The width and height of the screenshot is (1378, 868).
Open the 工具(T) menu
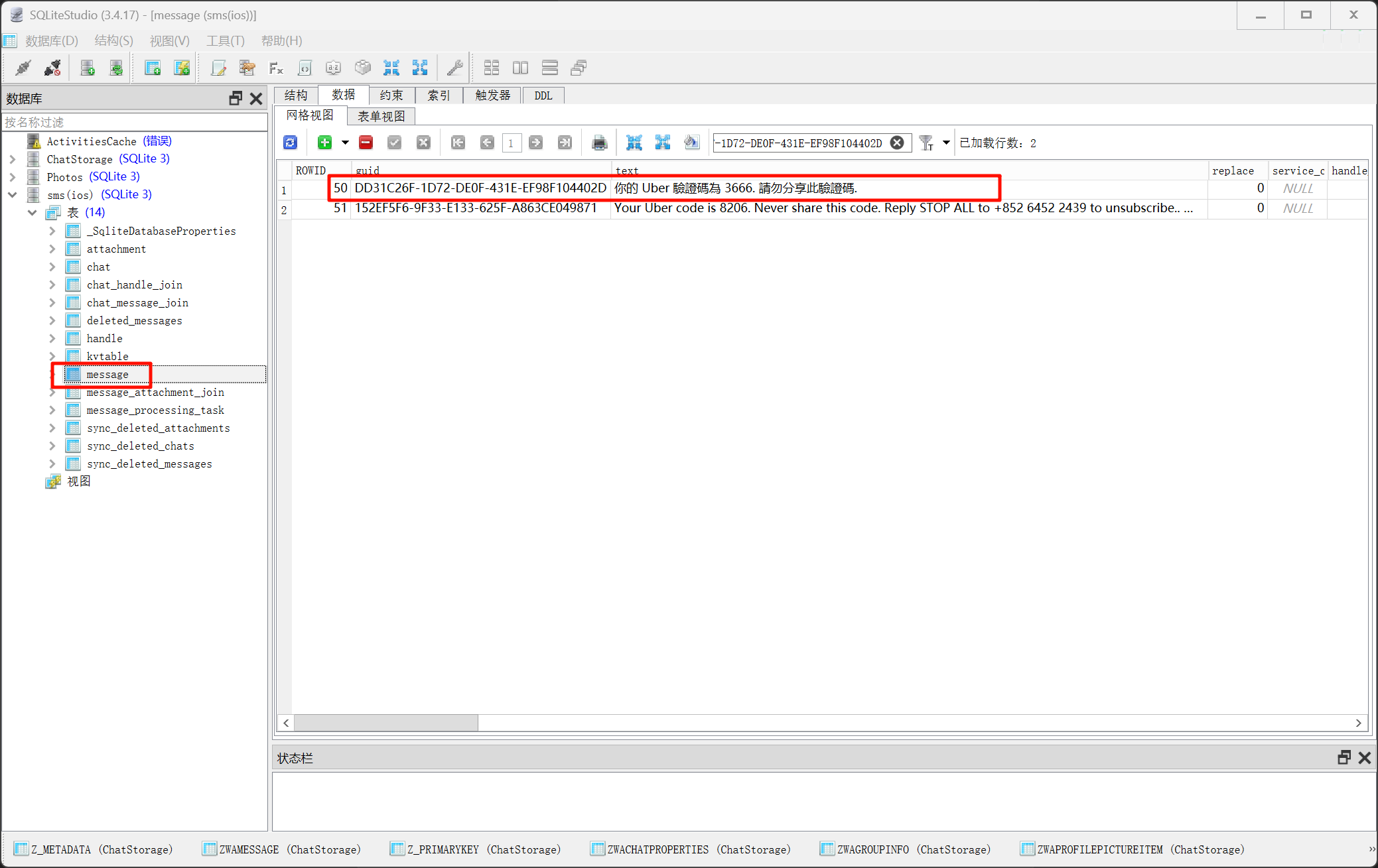(x=225, y=41)
